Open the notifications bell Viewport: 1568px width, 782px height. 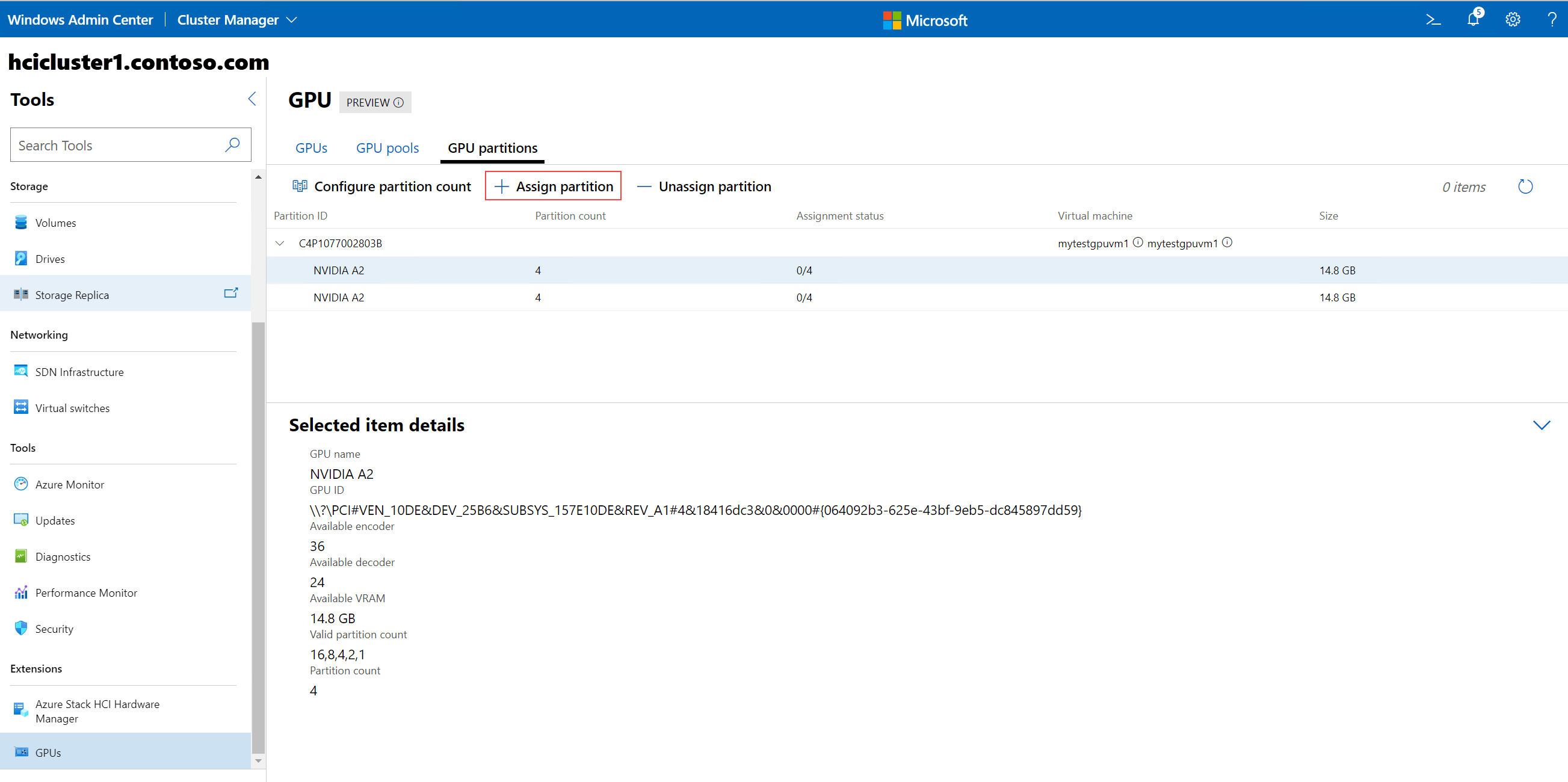pyautogui.click(x=1473, y=19)
